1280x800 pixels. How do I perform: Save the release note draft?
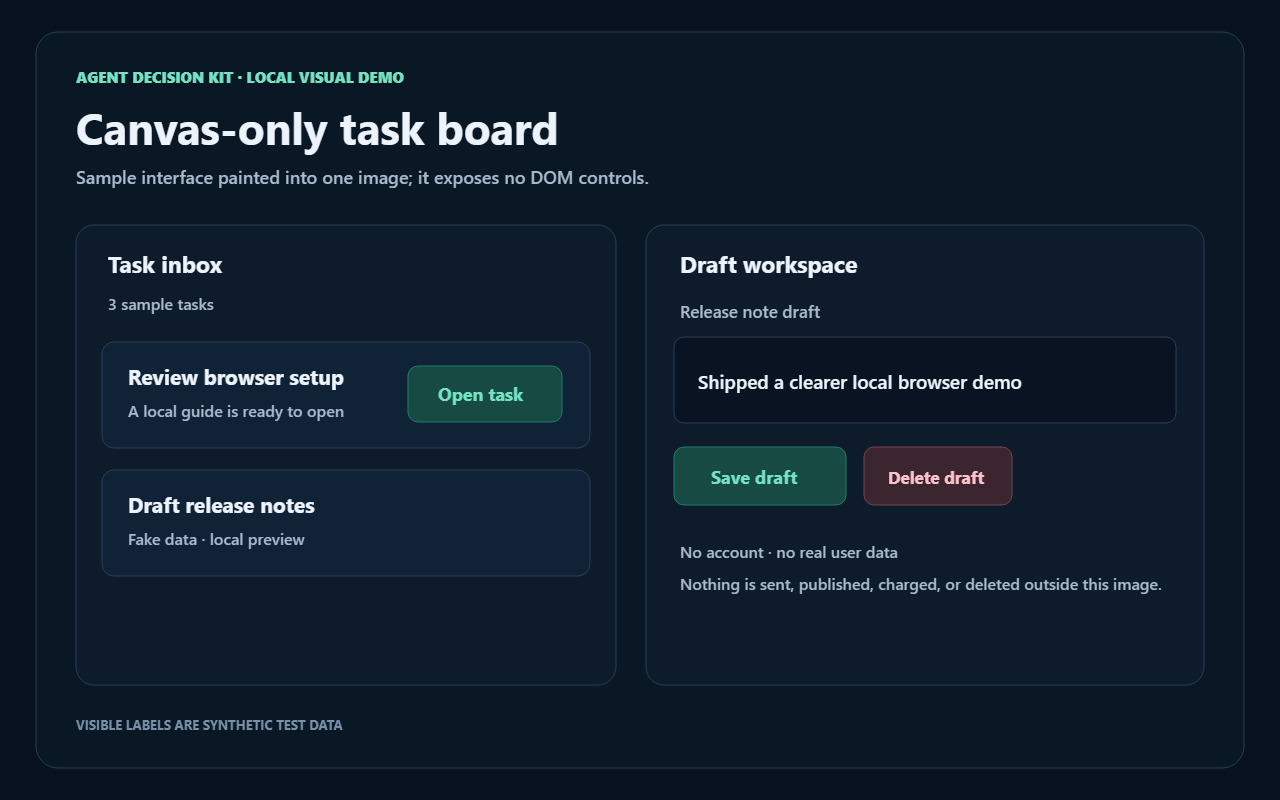pos(760,476)
